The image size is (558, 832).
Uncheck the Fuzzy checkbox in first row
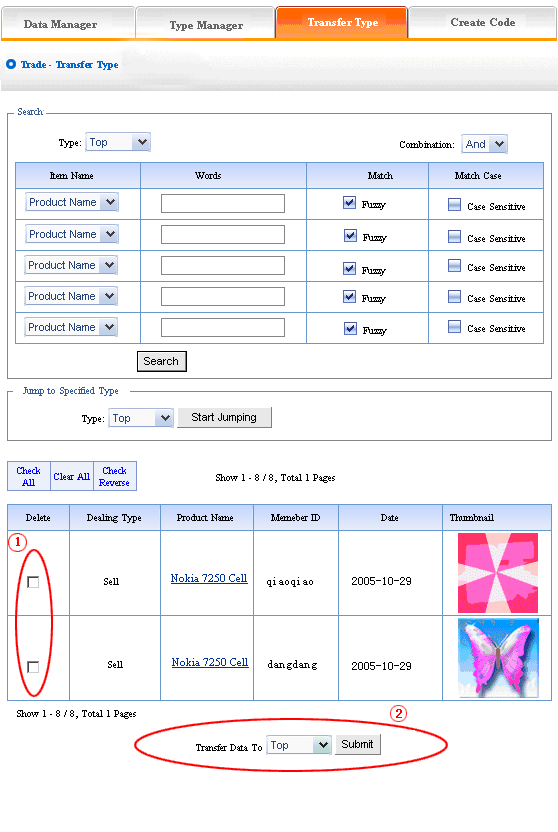pos(349,202)
